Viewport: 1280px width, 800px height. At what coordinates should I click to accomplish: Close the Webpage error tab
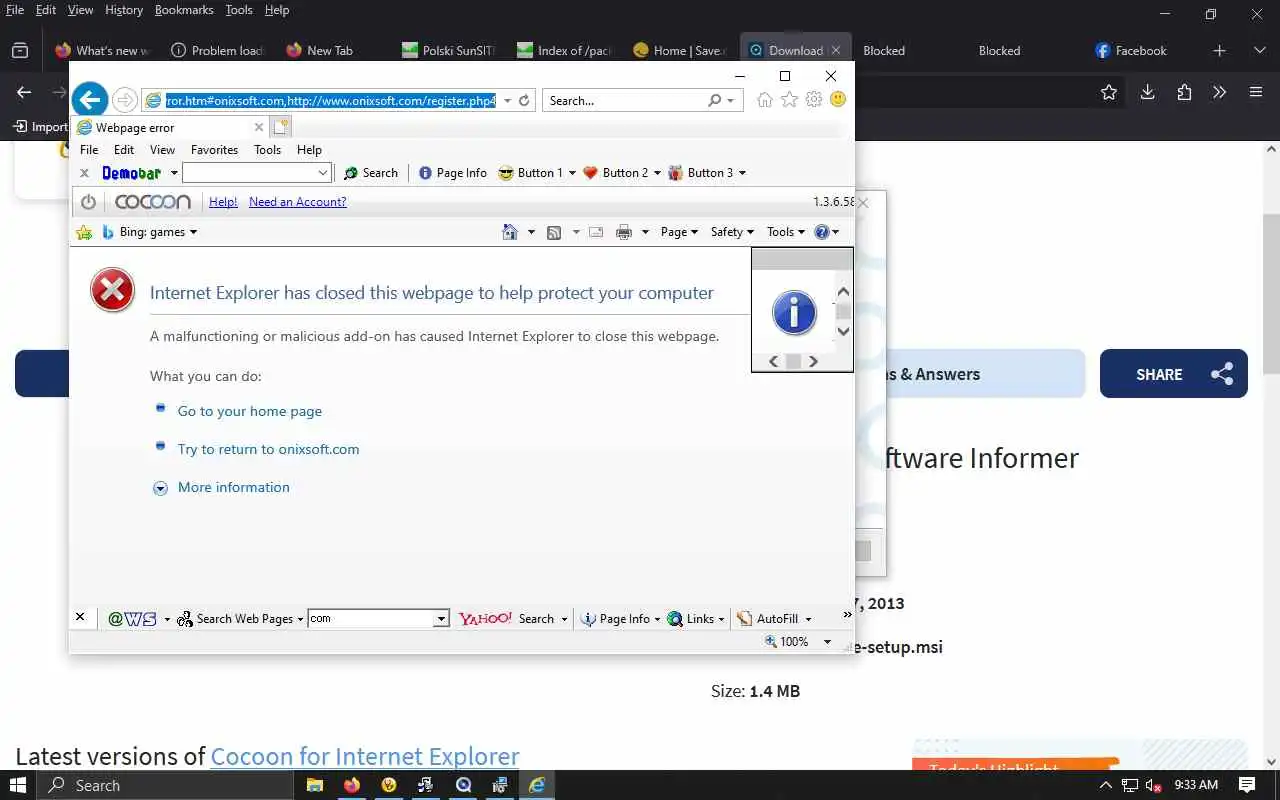coord(259,127)
